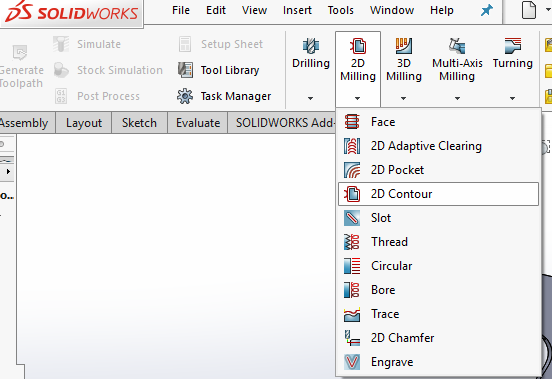
Task: Open the Window menu
Action: (x=392, y=11)
